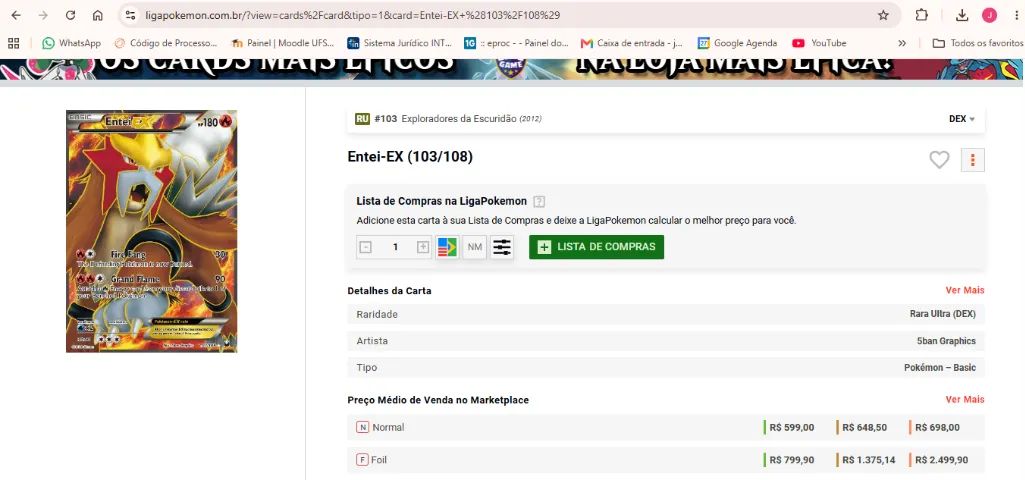Click the green LISTA DE COMPRAS button
The width and height of the screenshot is (1025, 480).
pyautogui.click(x=597, y=247)
